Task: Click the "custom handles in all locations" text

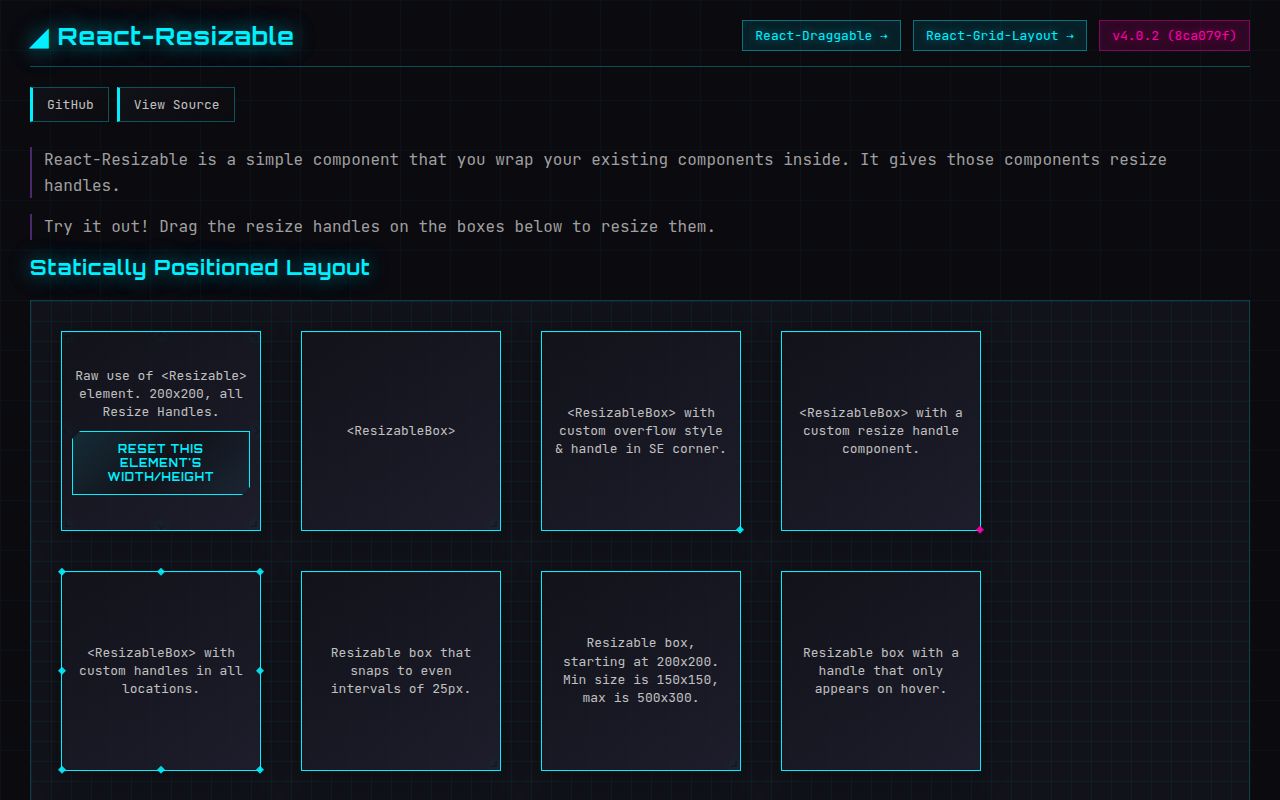Action: [161, 671]
